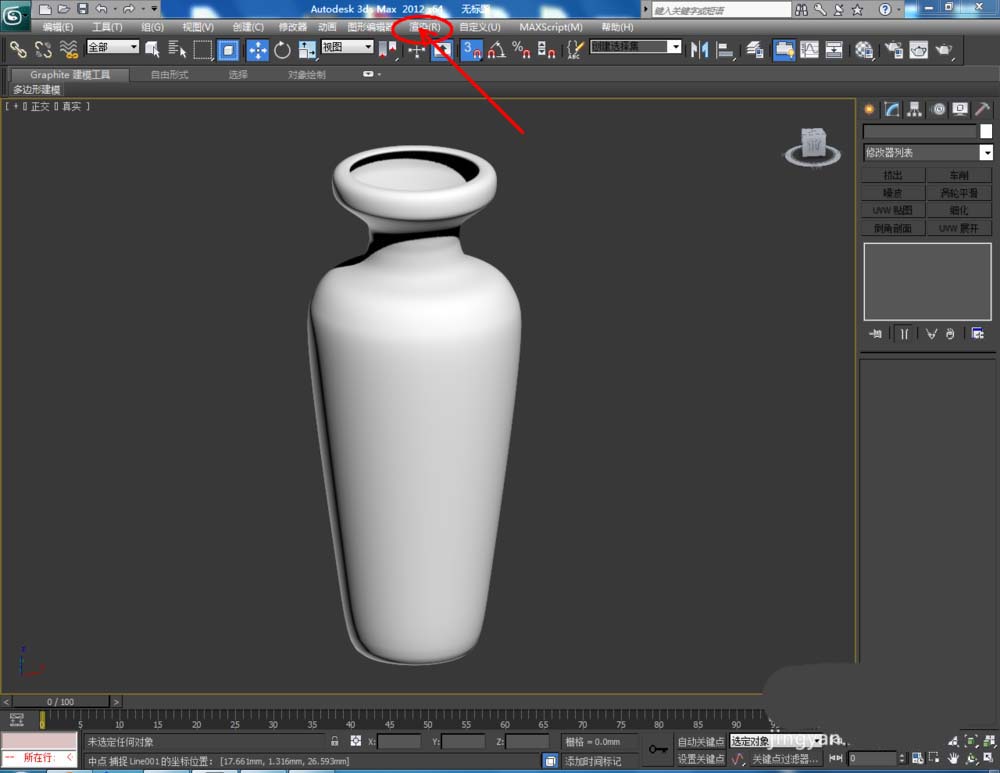
Task: Click the 挤出 extrude modifier button
Action: pyautogui.click(x=892, y=175)
